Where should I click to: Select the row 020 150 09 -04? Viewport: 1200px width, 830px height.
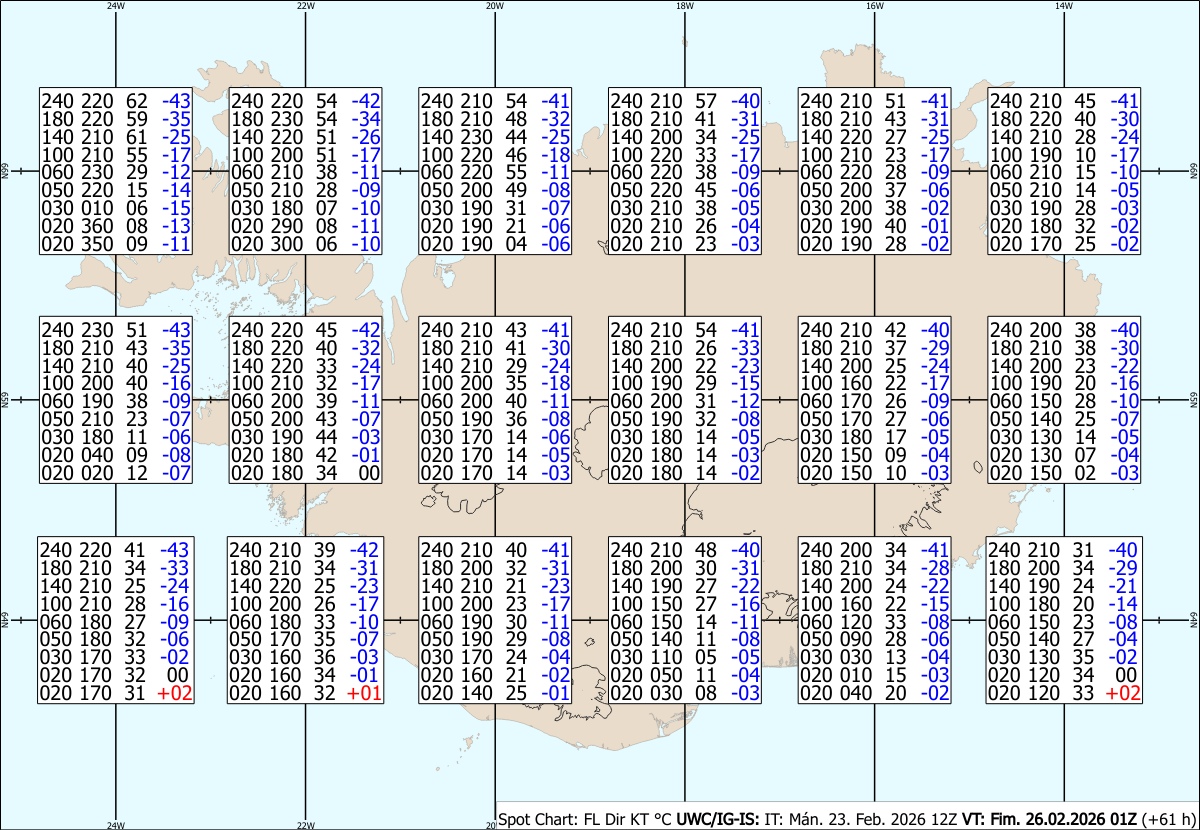(x=875, y=456)
